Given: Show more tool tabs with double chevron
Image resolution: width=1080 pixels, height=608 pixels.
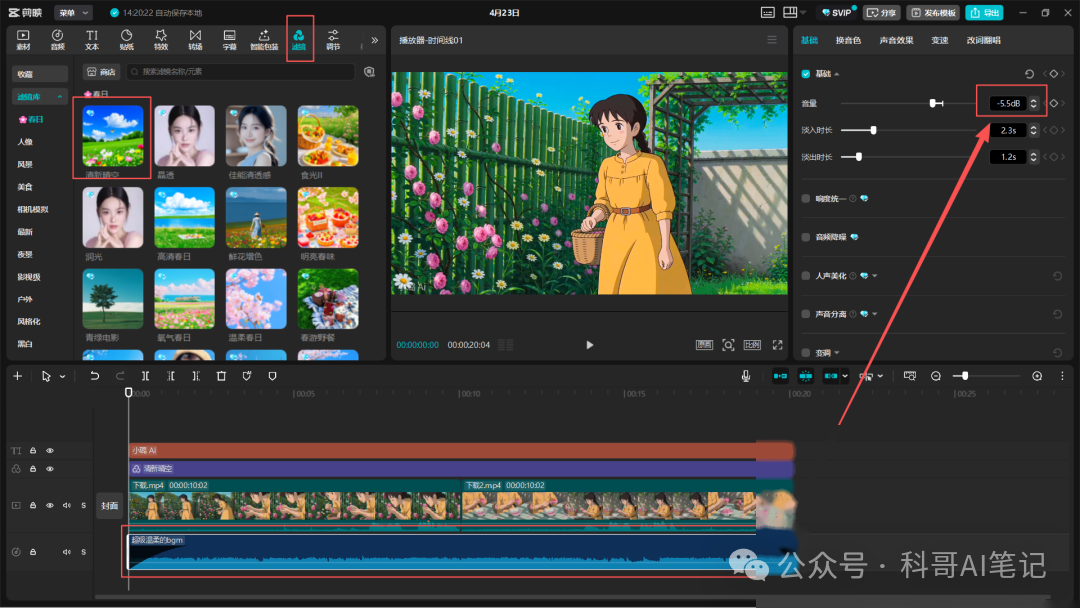Looking at the screenshot, I should point(374,40).
